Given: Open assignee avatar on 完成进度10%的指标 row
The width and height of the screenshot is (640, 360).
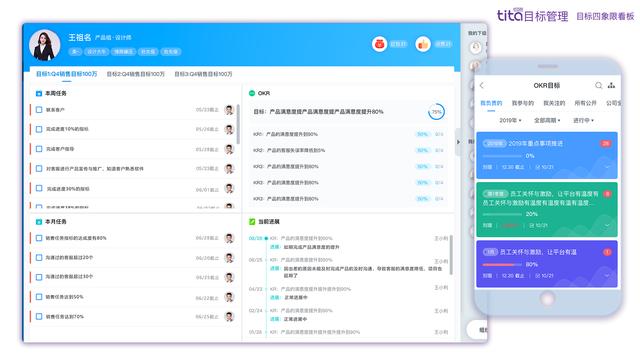Looking at the screenshot, I should [229, 129].
